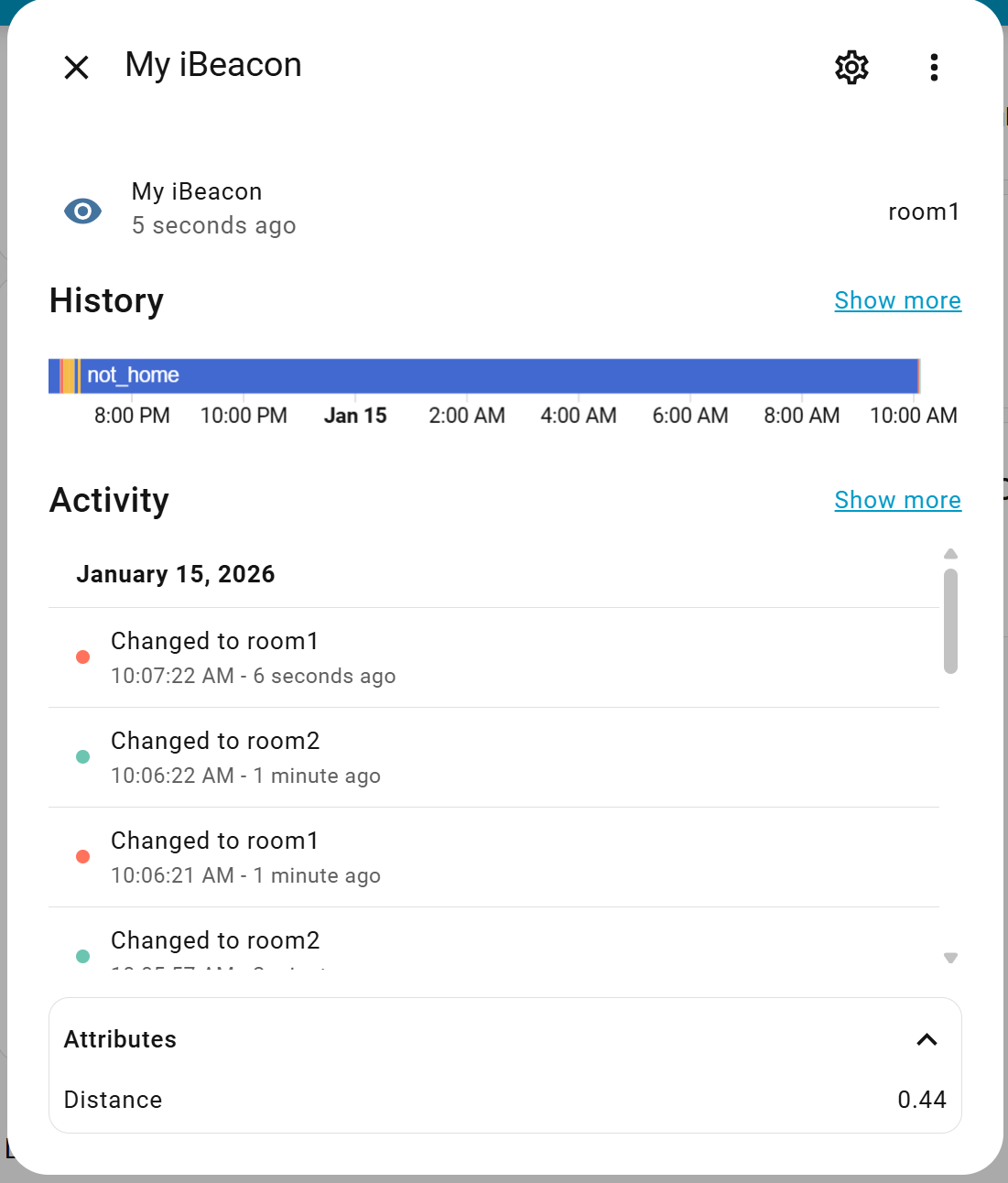1008x1183 pixels.
Task: Click the Distance attribute row
Action: (504, 1100)
